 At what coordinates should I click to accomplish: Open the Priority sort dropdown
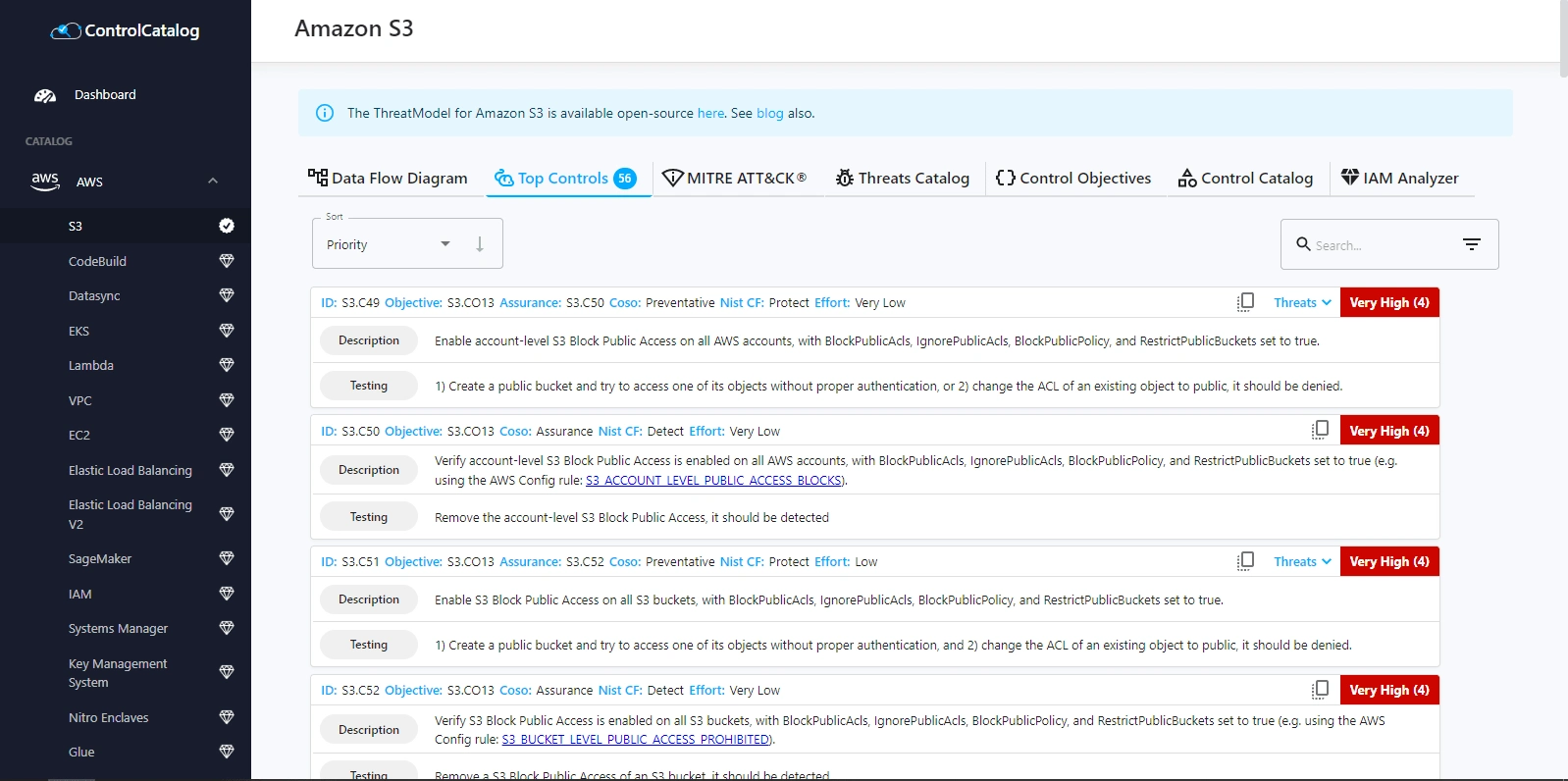(388, 244)
